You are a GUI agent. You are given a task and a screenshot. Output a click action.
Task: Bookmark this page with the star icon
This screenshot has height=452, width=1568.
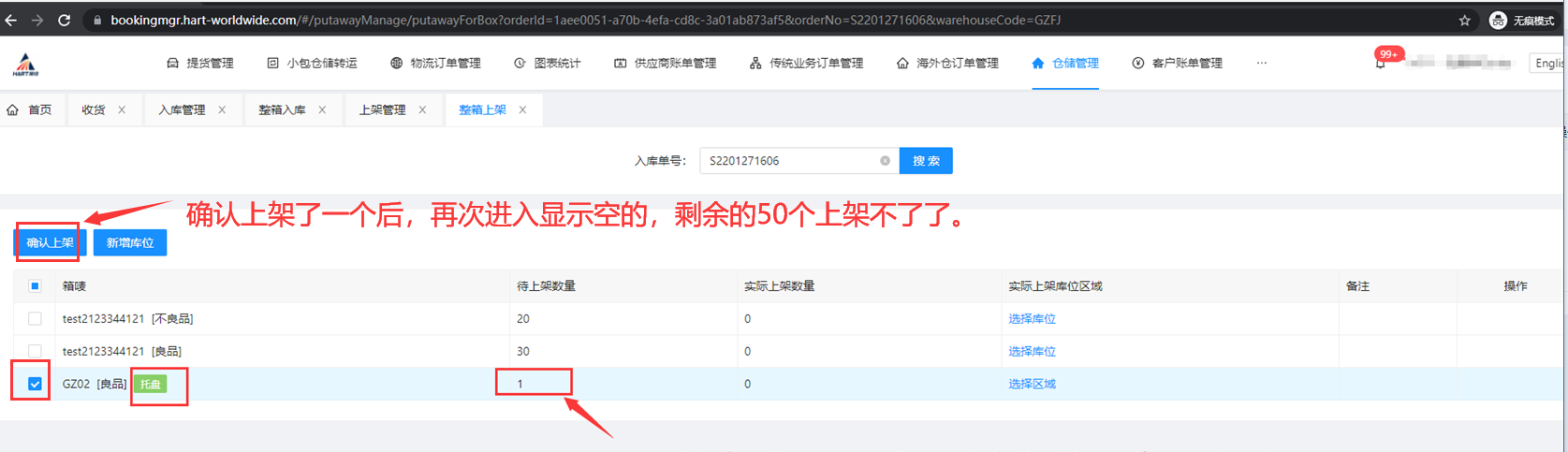pyautogui.click(x=1464, y=21)
